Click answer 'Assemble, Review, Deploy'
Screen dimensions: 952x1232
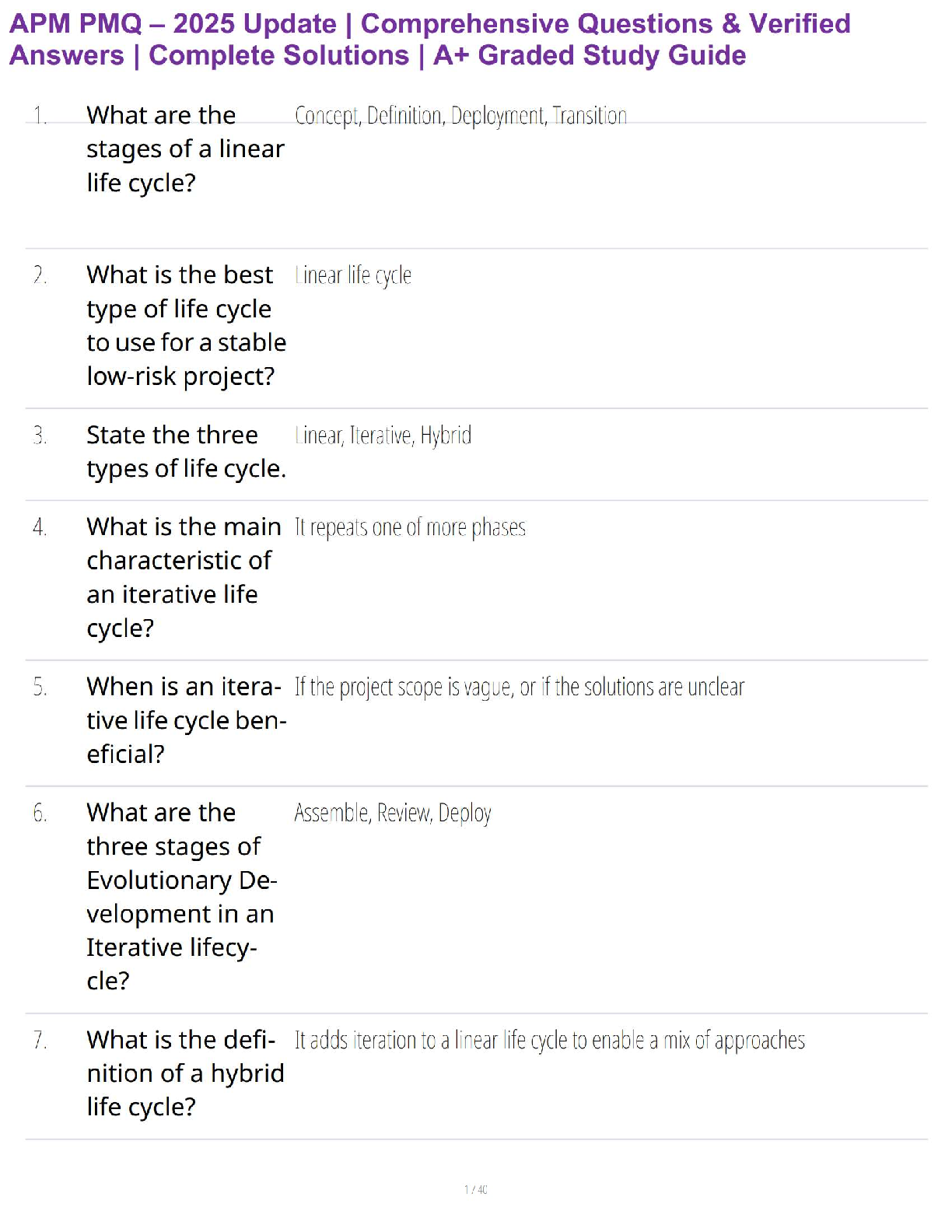coord(393,813)
